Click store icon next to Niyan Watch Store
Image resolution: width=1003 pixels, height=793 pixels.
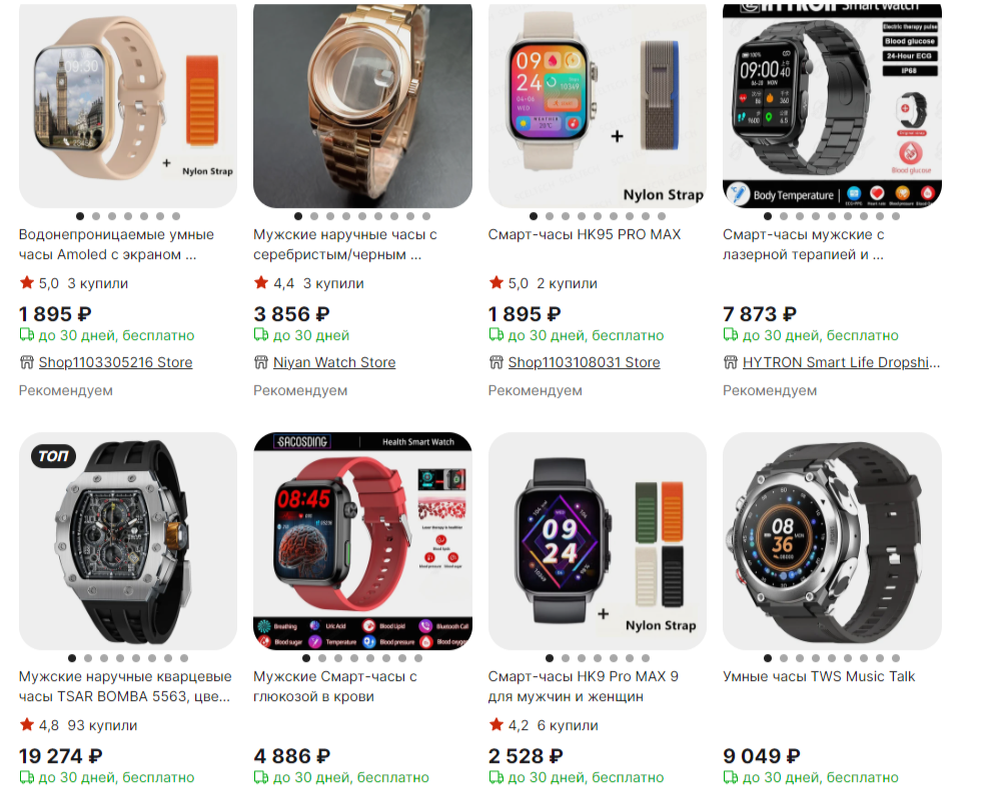point(261,363)
